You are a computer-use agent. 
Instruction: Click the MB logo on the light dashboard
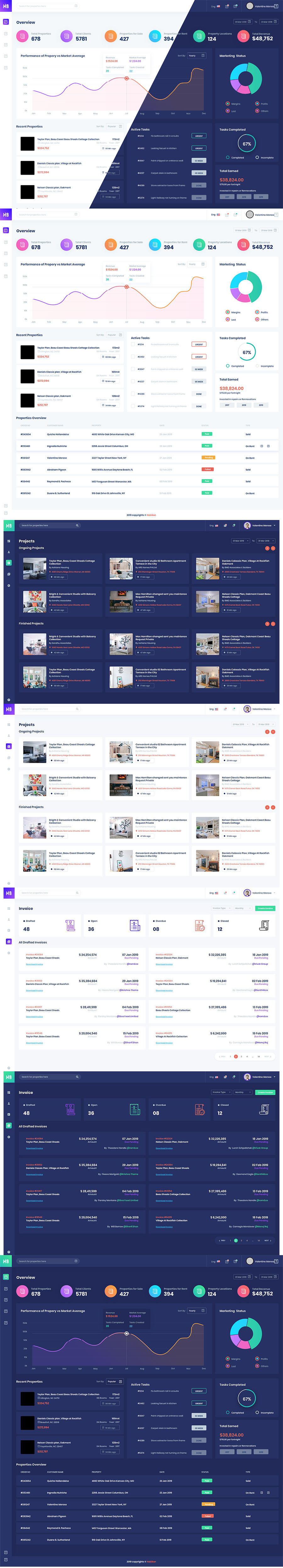click(6, 215)
